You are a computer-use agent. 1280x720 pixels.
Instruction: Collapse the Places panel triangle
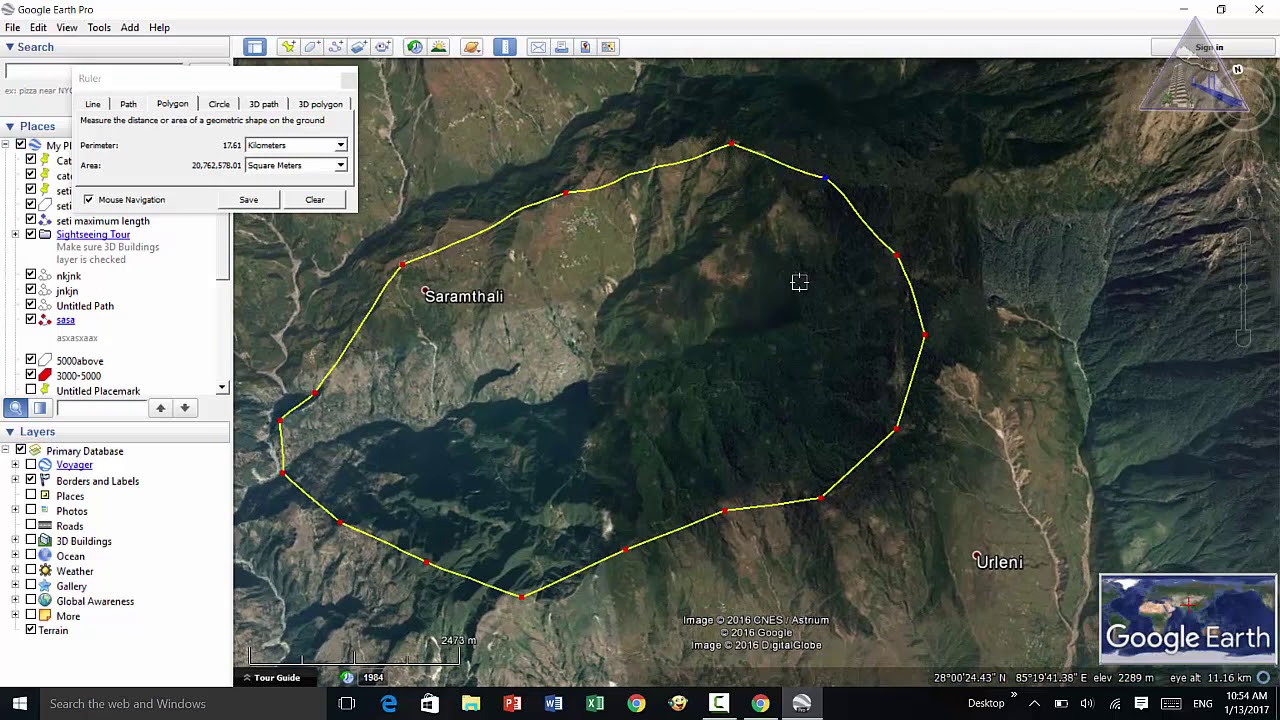click(x=9, y=126)
